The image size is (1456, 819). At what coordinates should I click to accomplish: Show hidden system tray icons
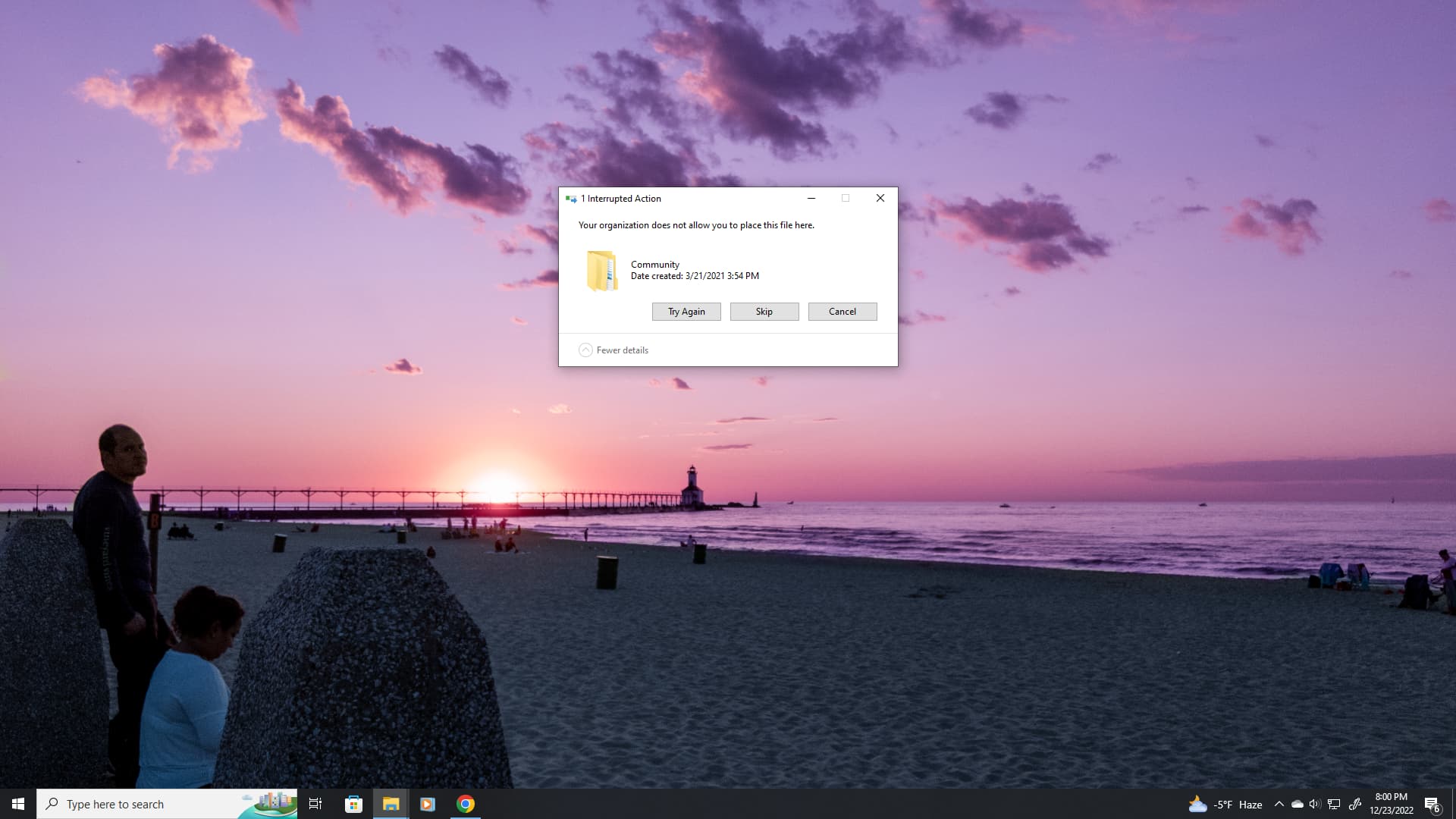1279,804
